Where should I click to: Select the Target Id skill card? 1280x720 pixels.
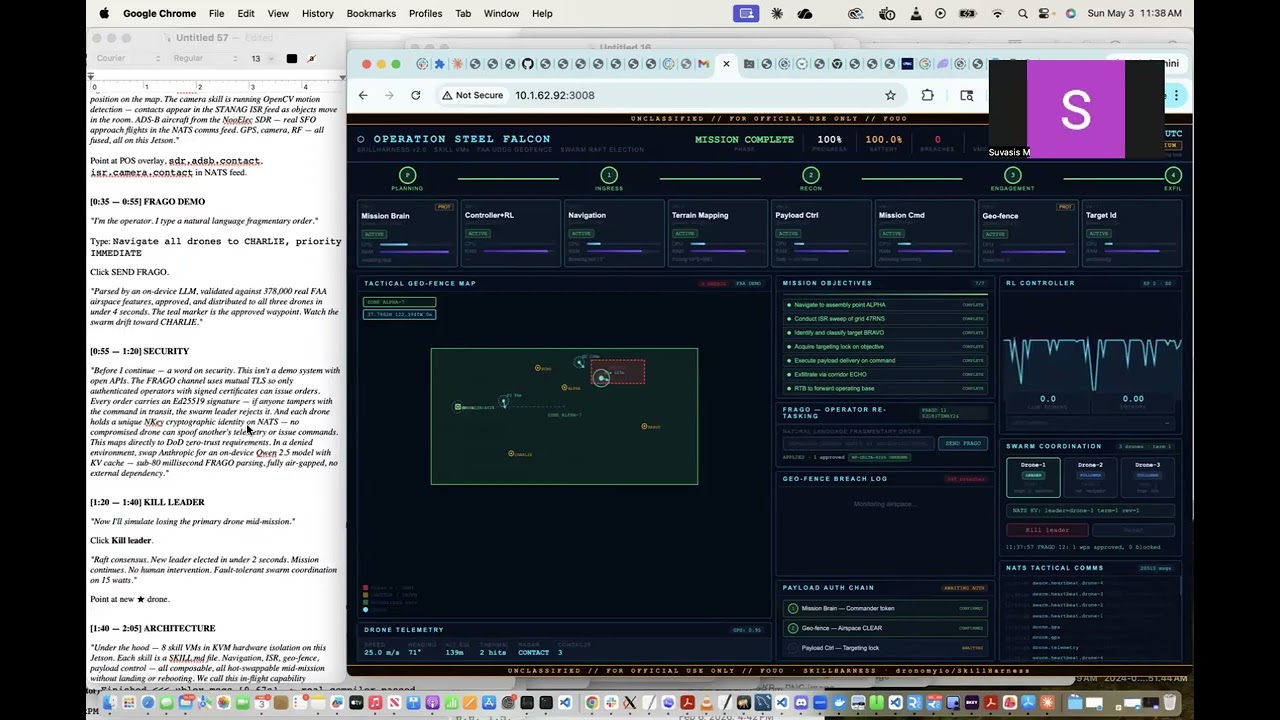point(1130,233)
